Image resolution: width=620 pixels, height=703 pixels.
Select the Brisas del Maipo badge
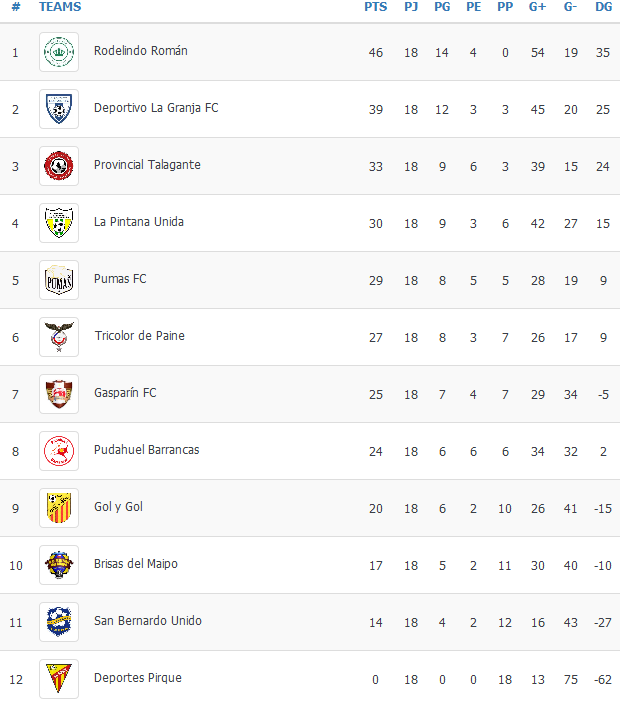(59, 564)
